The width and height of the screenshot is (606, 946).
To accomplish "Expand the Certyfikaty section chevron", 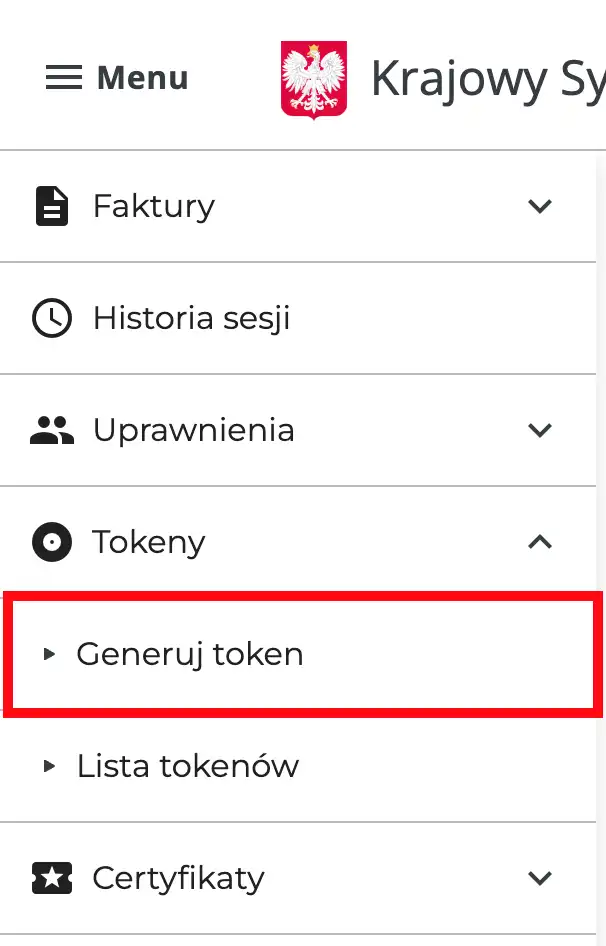I will [x=540, y=878].
